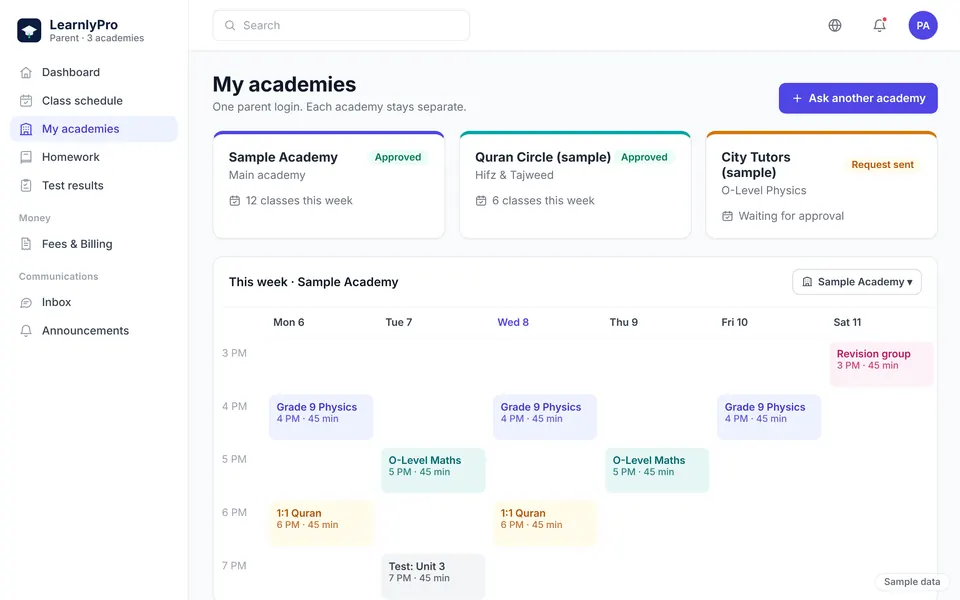
Task: Open the Sample Academy week selector dropdown
Action: coord(857,282)
